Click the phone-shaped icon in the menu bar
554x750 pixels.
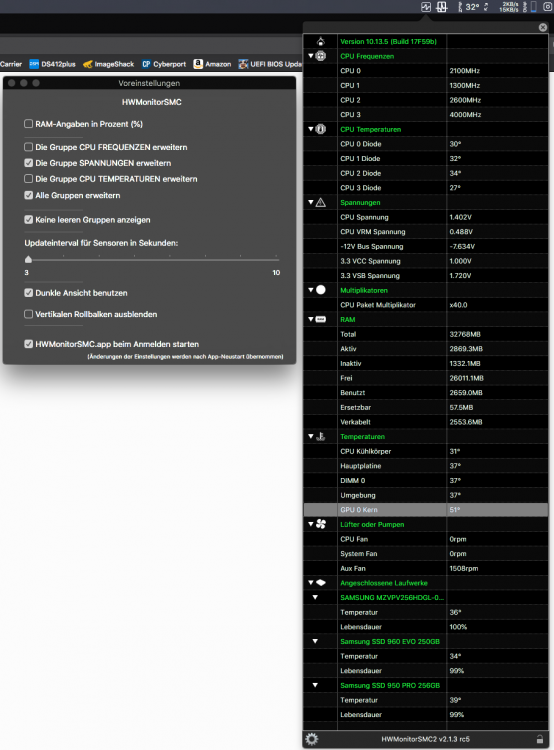pyautogui.click(x=534, y=7)
